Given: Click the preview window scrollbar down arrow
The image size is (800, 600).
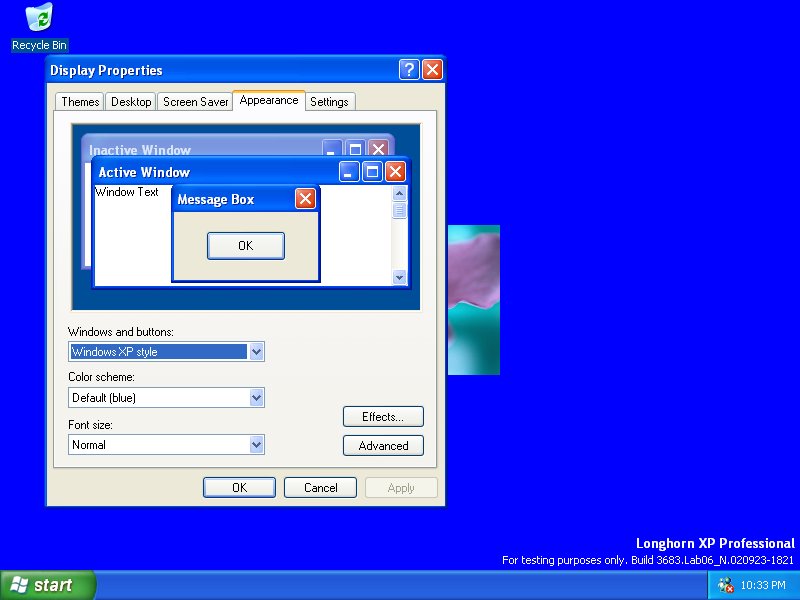Looking at the screenshot, I should (400, 278).
